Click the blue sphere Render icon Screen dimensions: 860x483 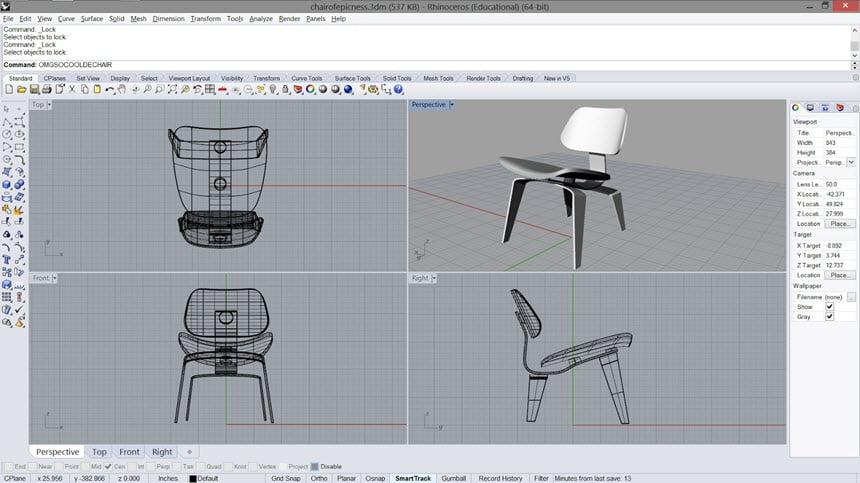[x=348, y=89]
